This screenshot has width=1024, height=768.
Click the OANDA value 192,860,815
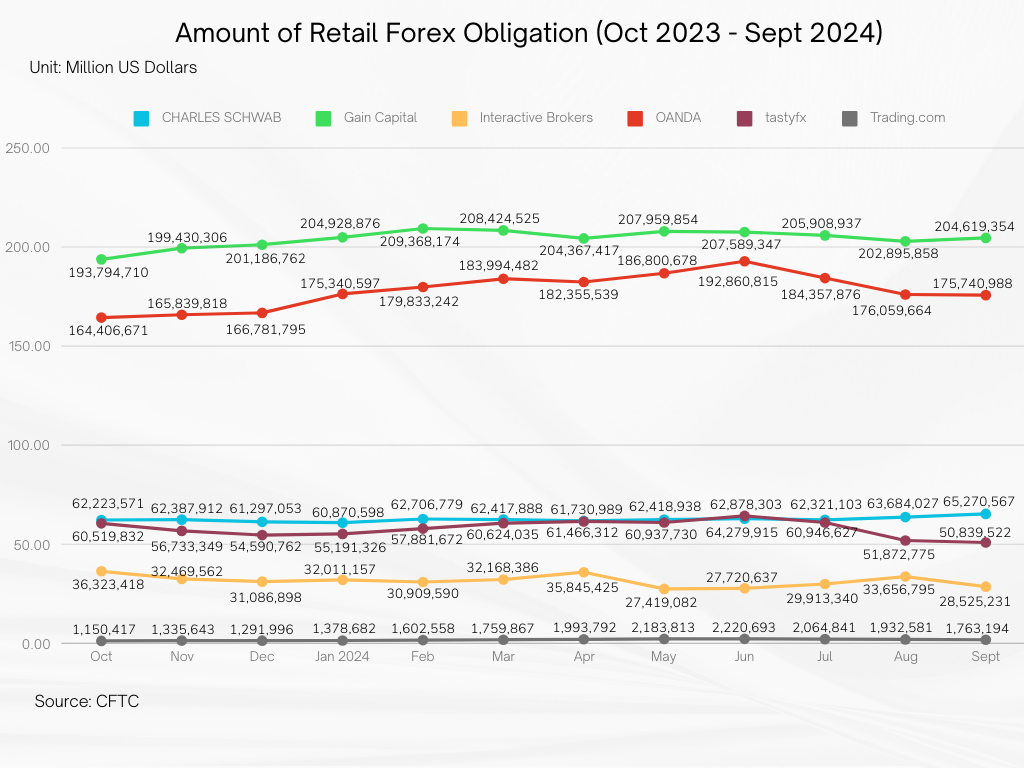point(738,281)
